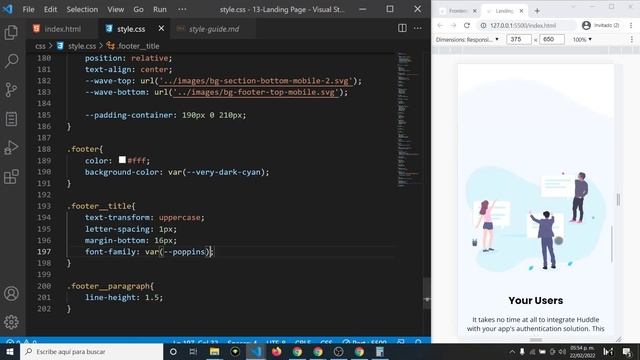Image resolution: width=640 pixels, height=360 pixels.
Task: Open editor More Actions ellipsis
Action: (418, 28)
